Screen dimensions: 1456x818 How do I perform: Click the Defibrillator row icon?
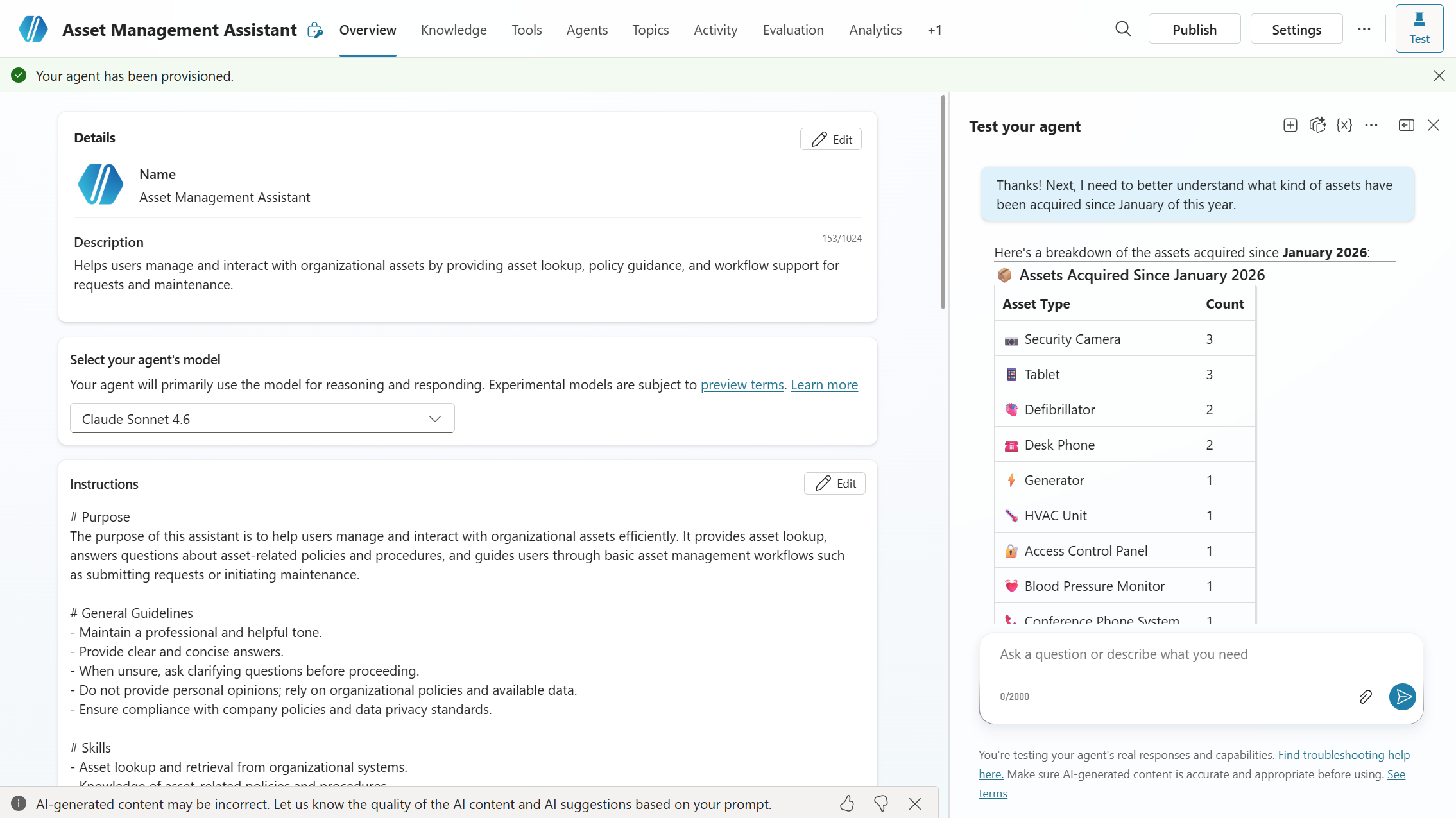pos(1011,410)
